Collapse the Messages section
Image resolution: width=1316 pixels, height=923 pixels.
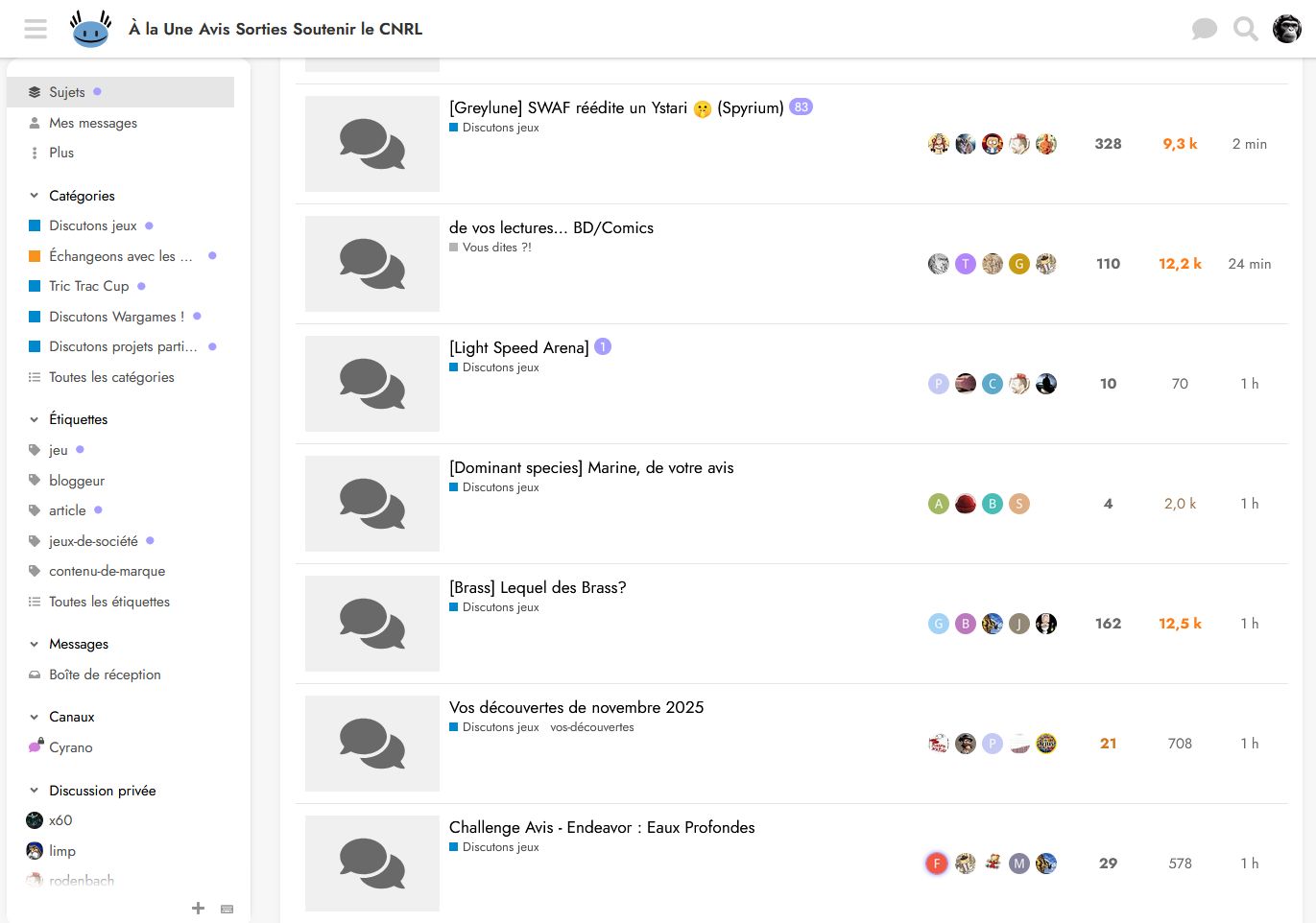(x=35, y=644)
